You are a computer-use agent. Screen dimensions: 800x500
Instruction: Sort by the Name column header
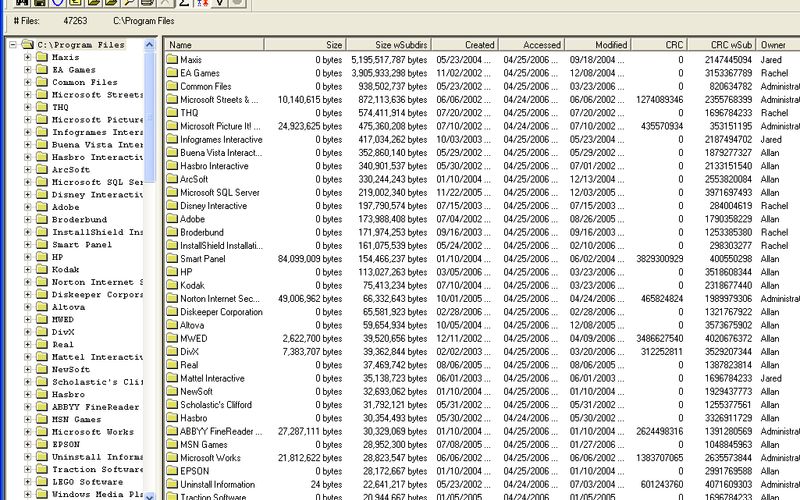(x=214, y=45)
